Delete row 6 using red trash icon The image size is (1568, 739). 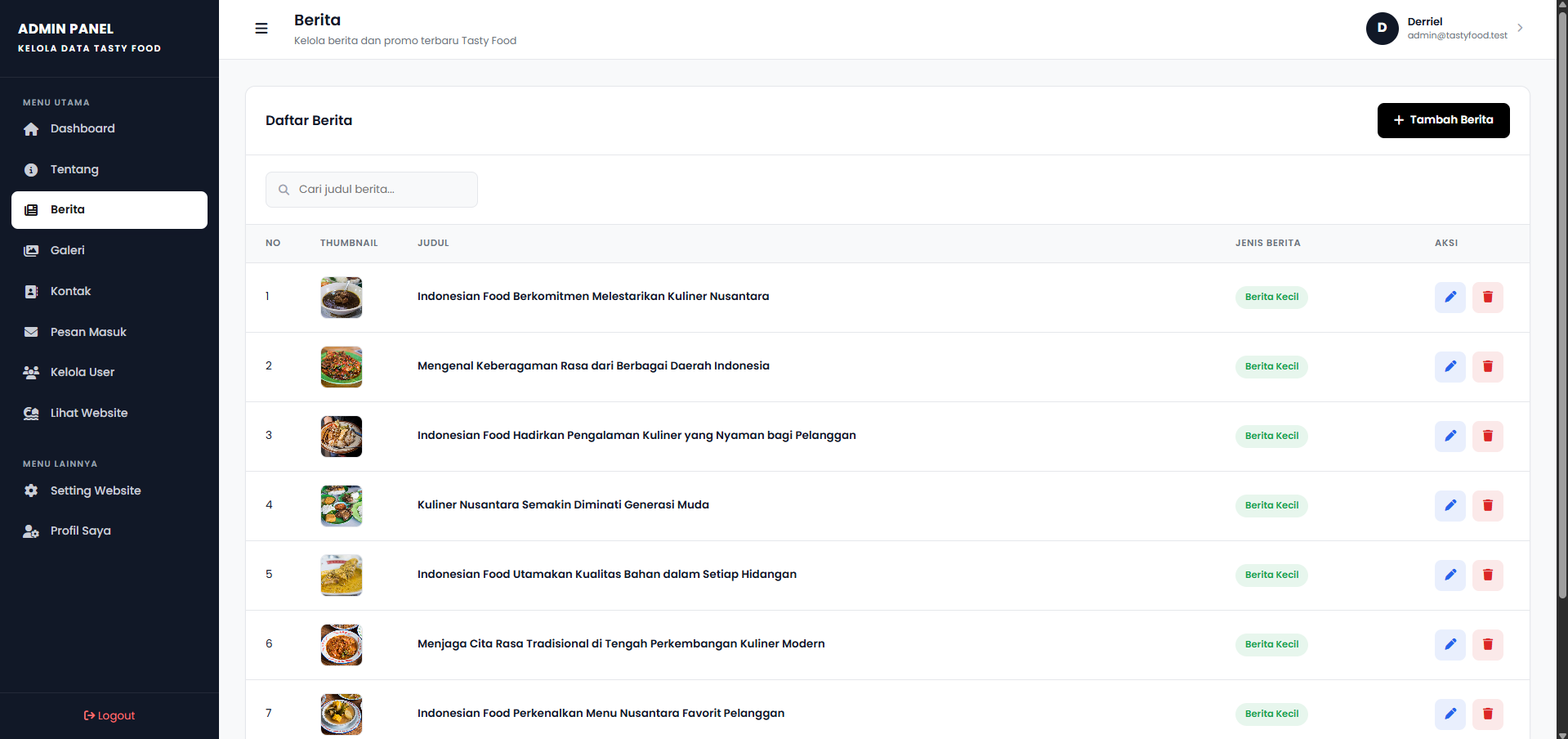click(x=1488, y=644)
